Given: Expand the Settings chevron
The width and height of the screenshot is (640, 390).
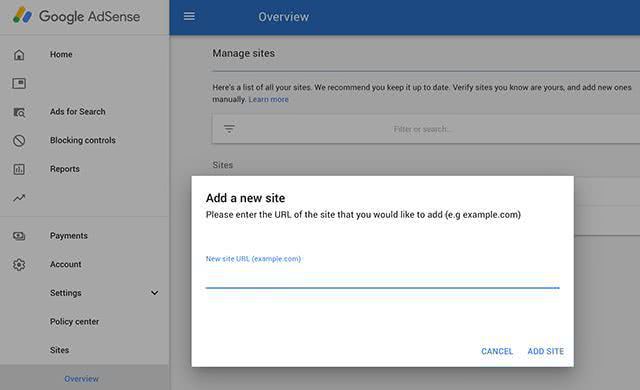Looking at the screenshot, I should (x=155, y=293).
